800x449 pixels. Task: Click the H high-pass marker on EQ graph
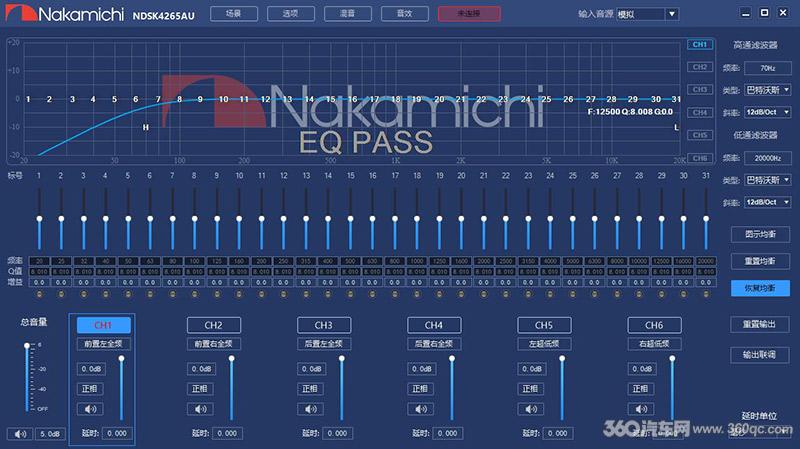pos(146,127)
